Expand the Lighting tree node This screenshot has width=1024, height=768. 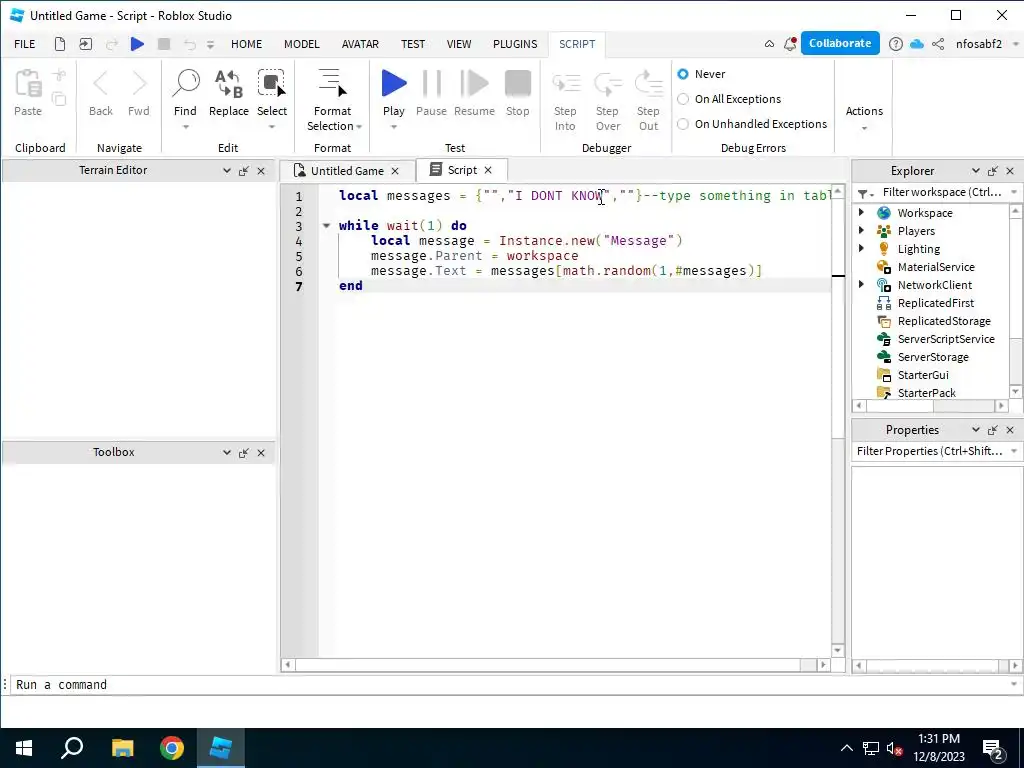tap(861, 248)
